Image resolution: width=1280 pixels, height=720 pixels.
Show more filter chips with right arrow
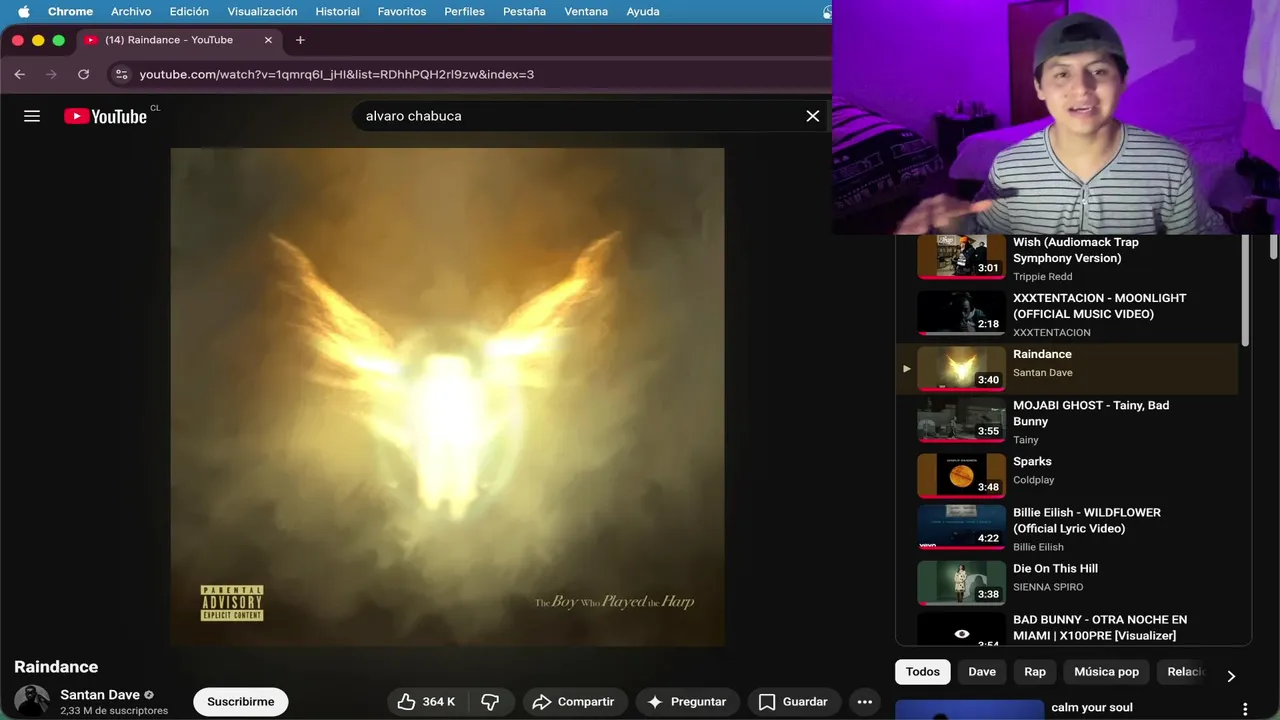tap(1231, 676)
